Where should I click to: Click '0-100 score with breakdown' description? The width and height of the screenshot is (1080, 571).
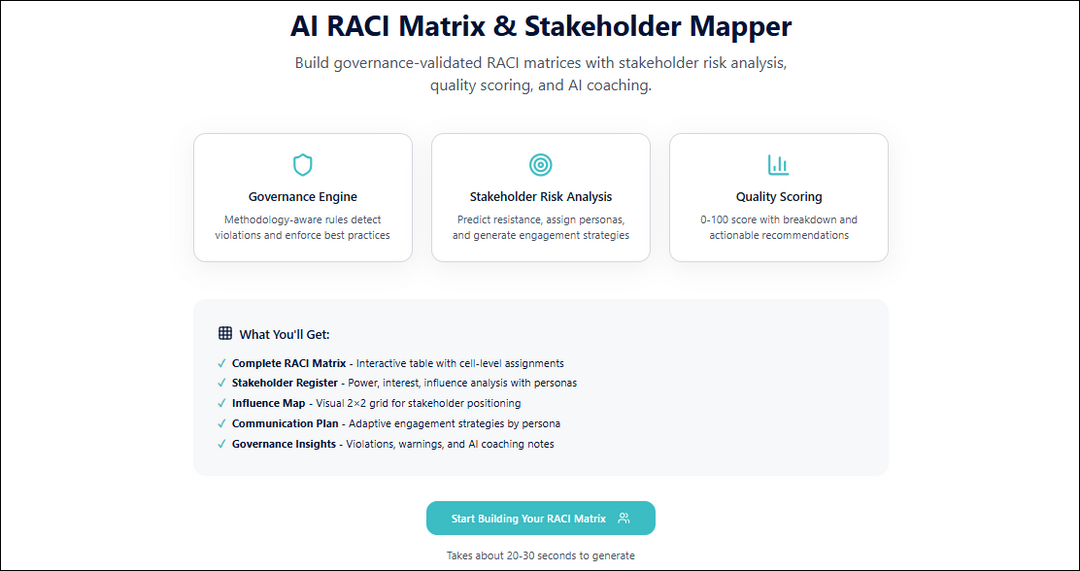(779, 227)
